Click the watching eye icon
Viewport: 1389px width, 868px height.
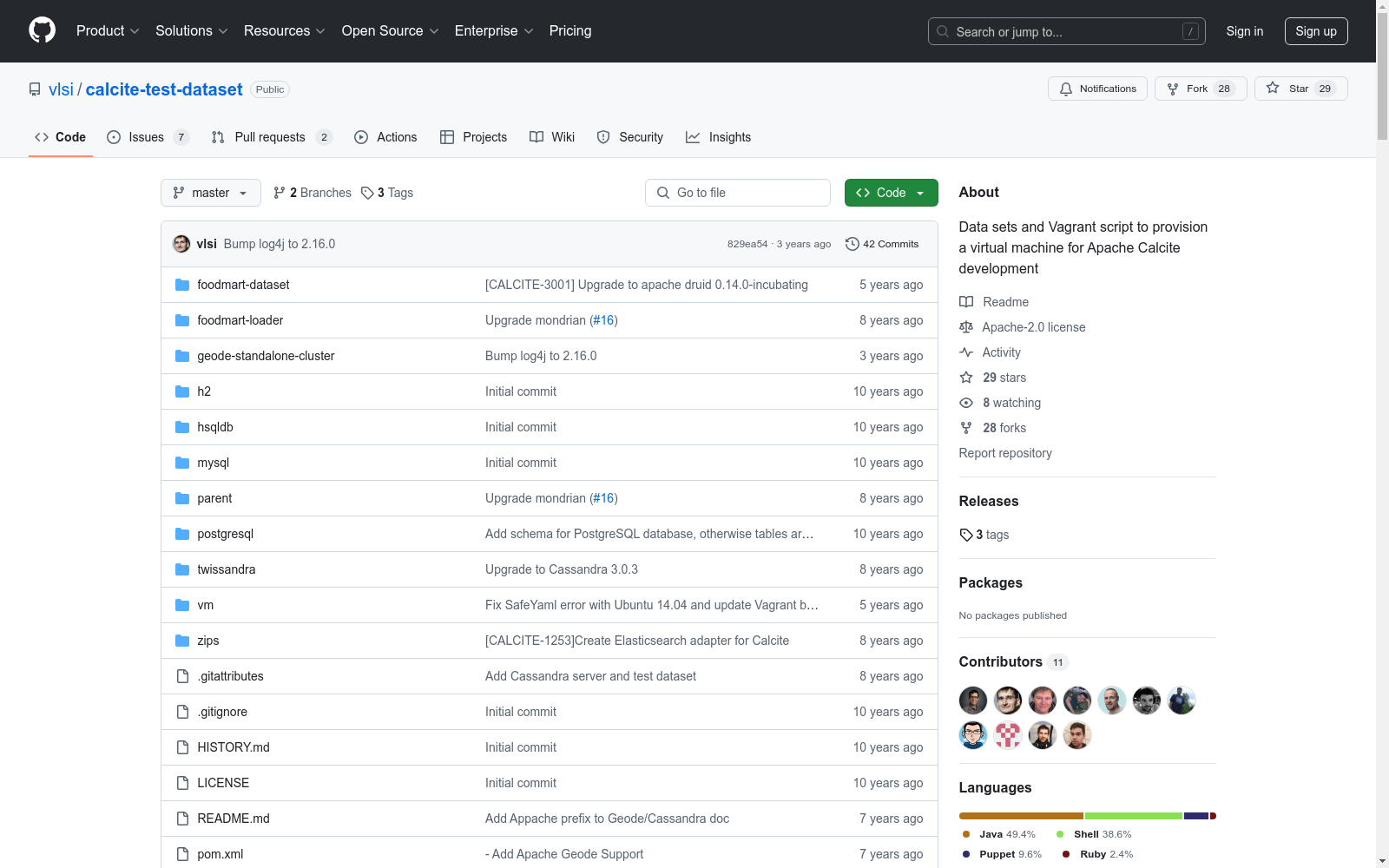(x=966, y=403)
